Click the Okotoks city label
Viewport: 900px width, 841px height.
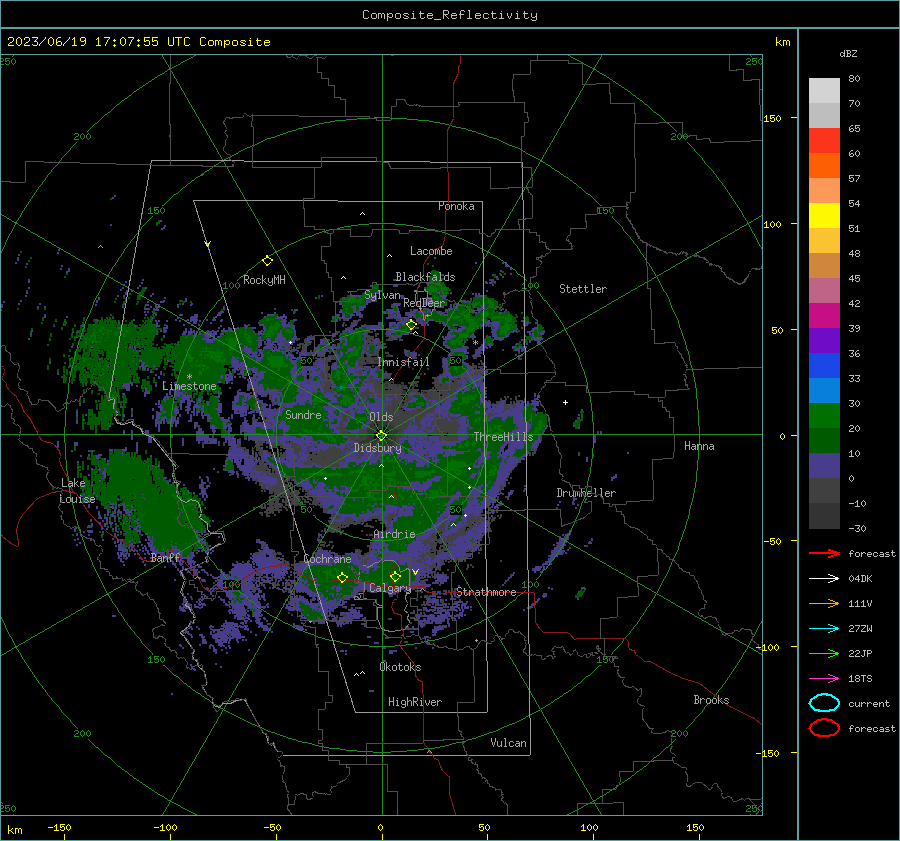point(400,667)
